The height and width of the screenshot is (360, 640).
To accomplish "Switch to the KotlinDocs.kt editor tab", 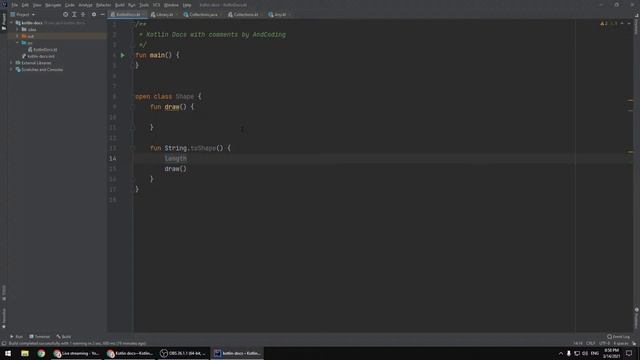I will point(127,15).
